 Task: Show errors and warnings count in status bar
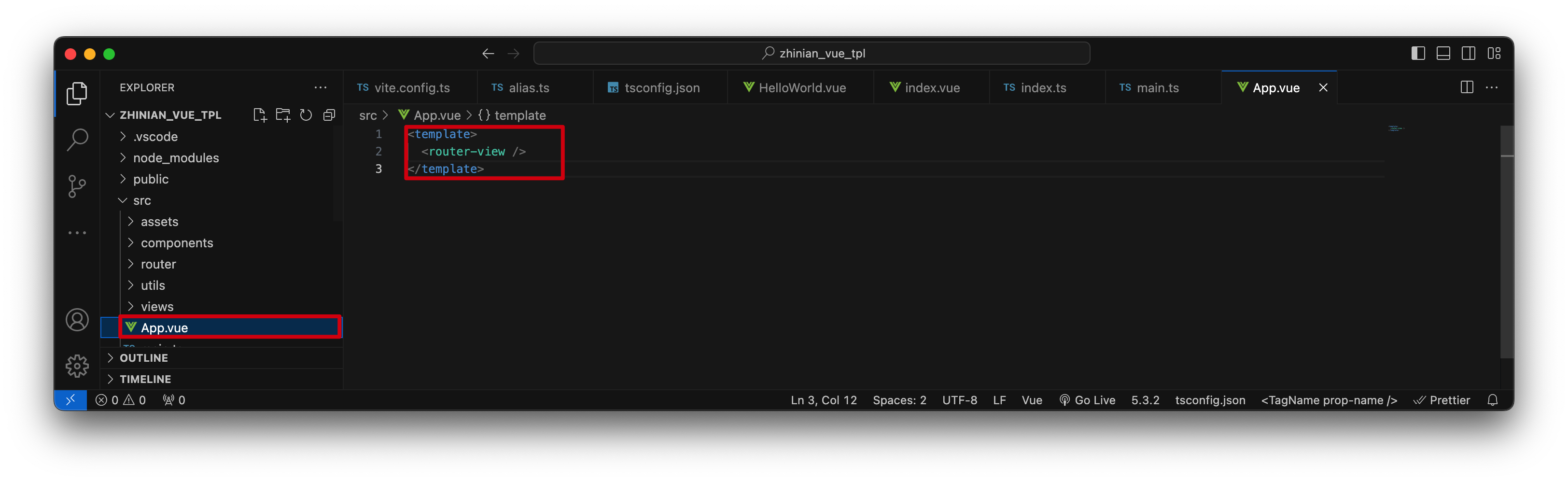[x=121, y=400]
